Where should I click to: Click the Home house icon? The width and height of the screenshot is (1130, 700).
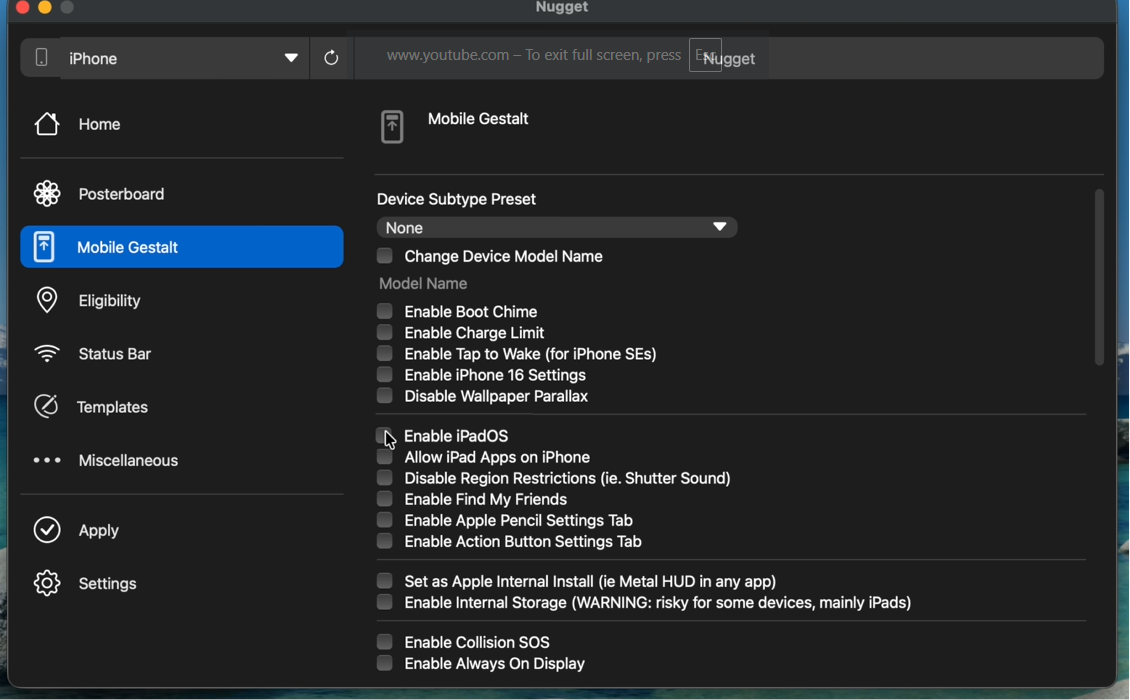click(47, 124)
